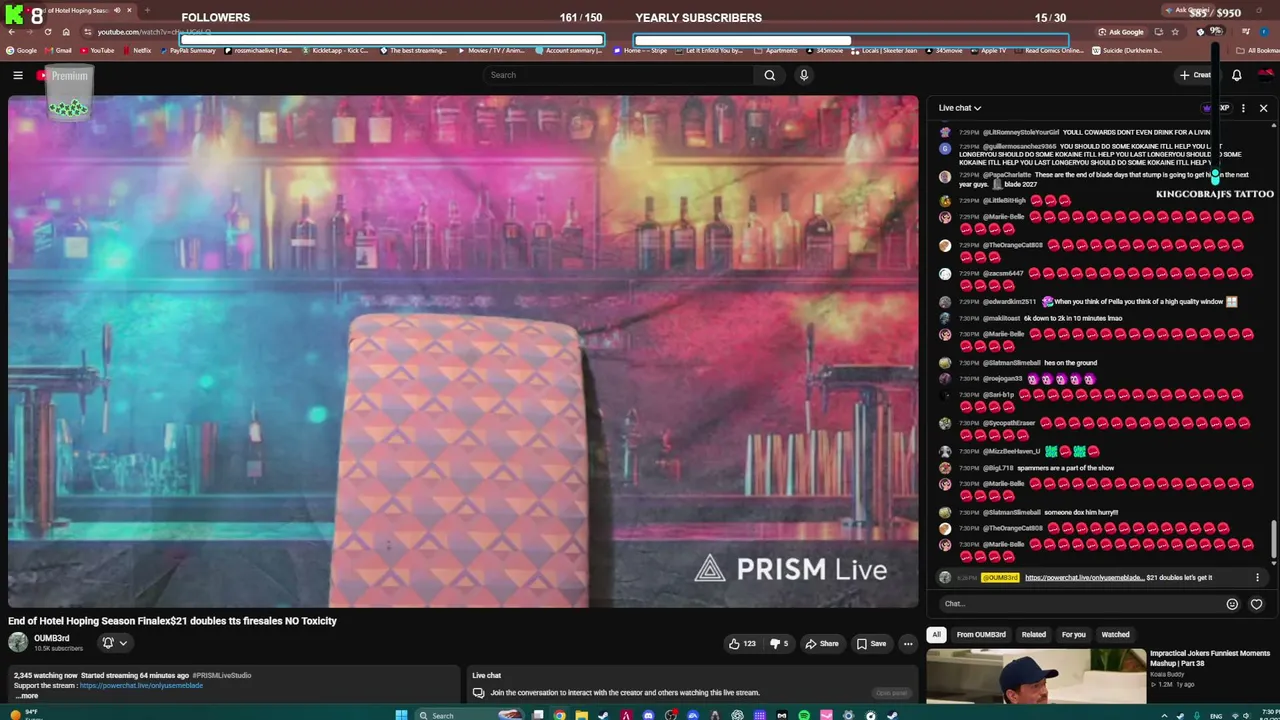
Task: Open the Google bookmark
Action: [21, 50]
